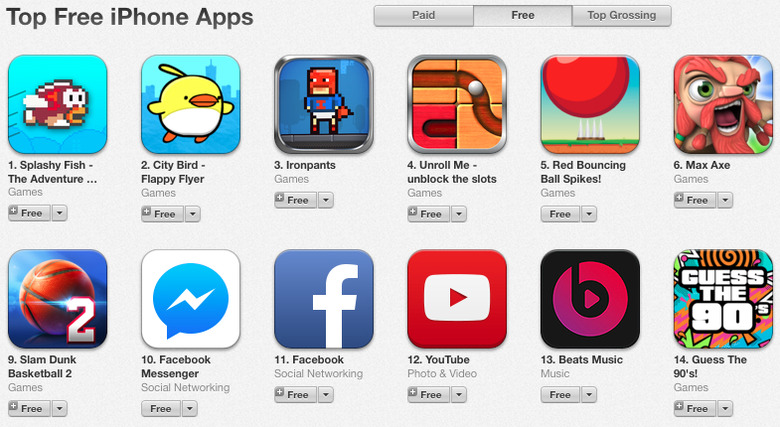Expand dropdown arrow next to Ironpants Free button
This screenshot has width=780, height=427.
tap(326, 200)
